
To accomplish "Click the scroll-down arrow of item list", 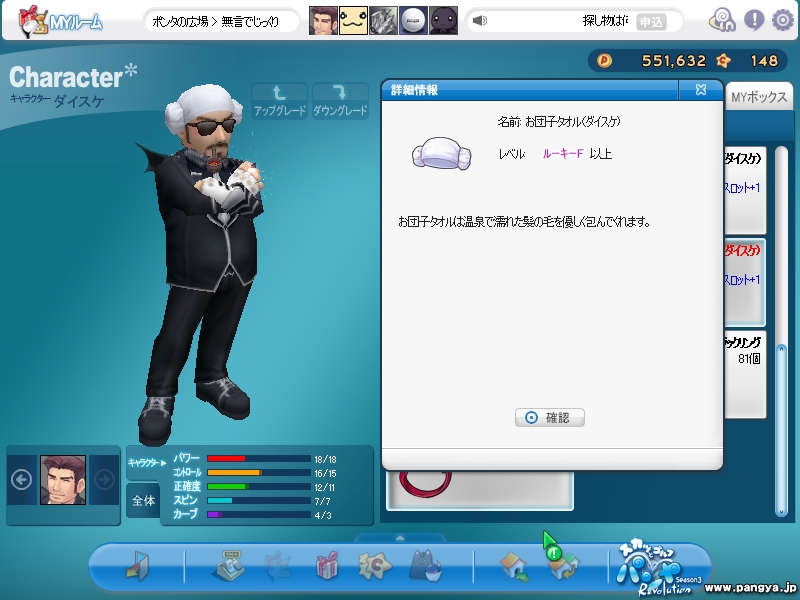I will tap(781, 511).
